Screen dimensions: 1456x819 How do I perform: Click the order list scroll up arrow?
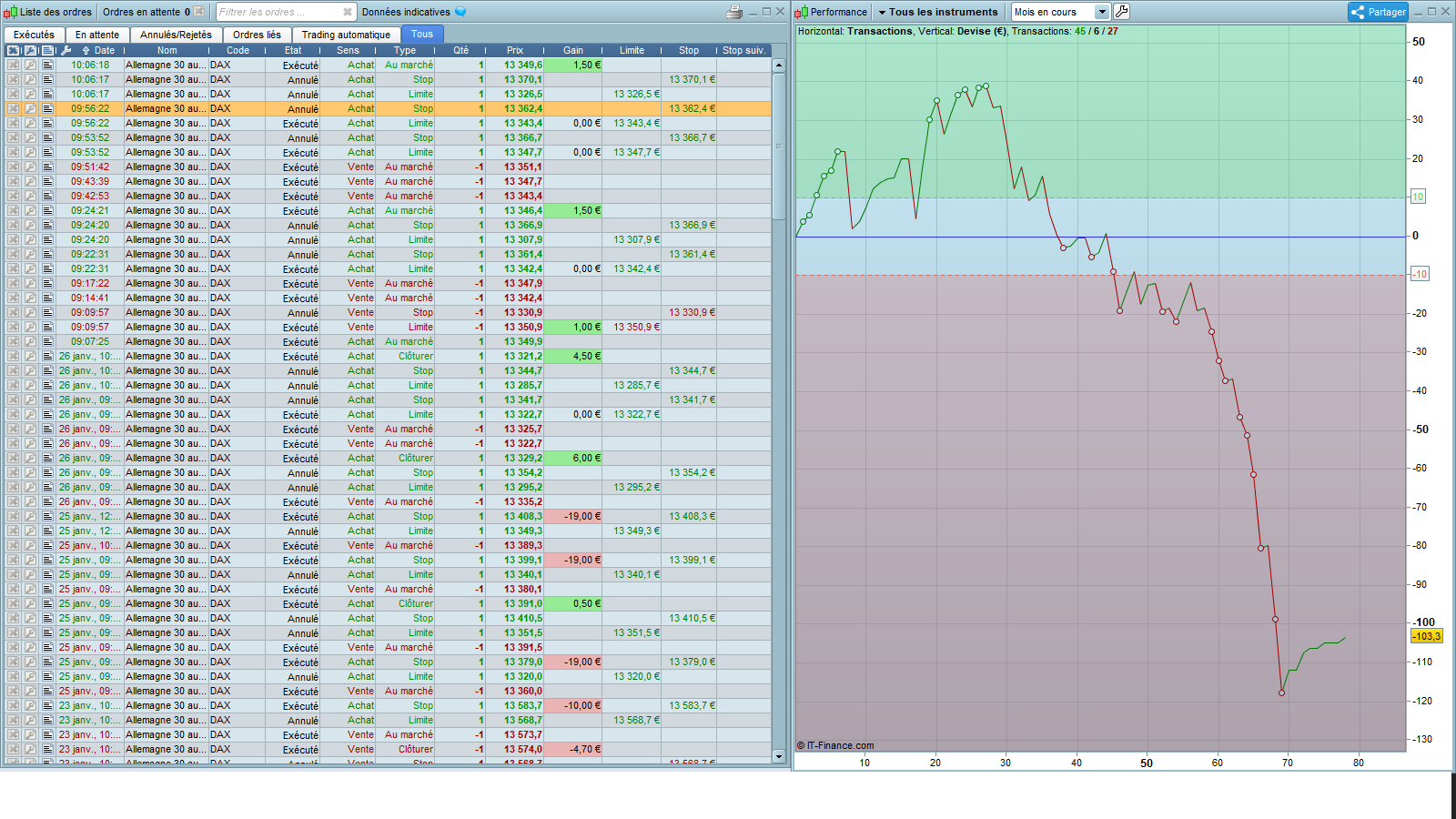pos(779,66)
